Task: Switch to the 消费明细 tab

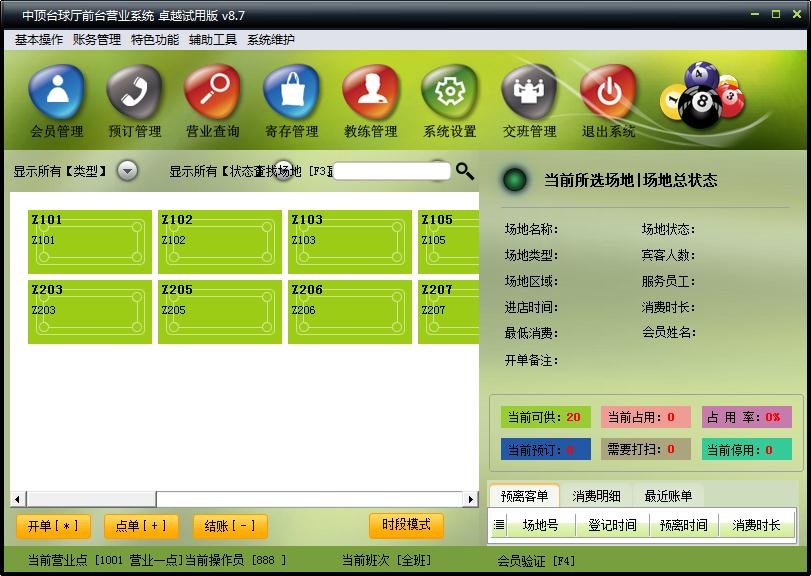Action: coord(596,496)
